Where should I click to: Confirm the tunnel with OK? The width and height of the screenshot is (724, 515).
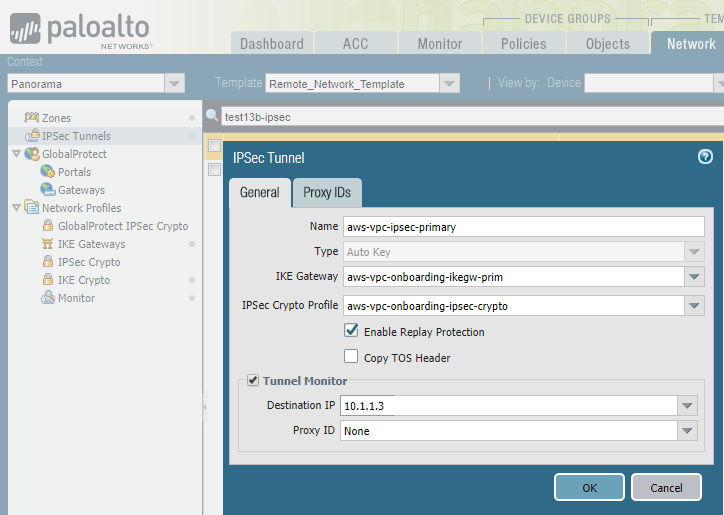(x=589, y=487)
